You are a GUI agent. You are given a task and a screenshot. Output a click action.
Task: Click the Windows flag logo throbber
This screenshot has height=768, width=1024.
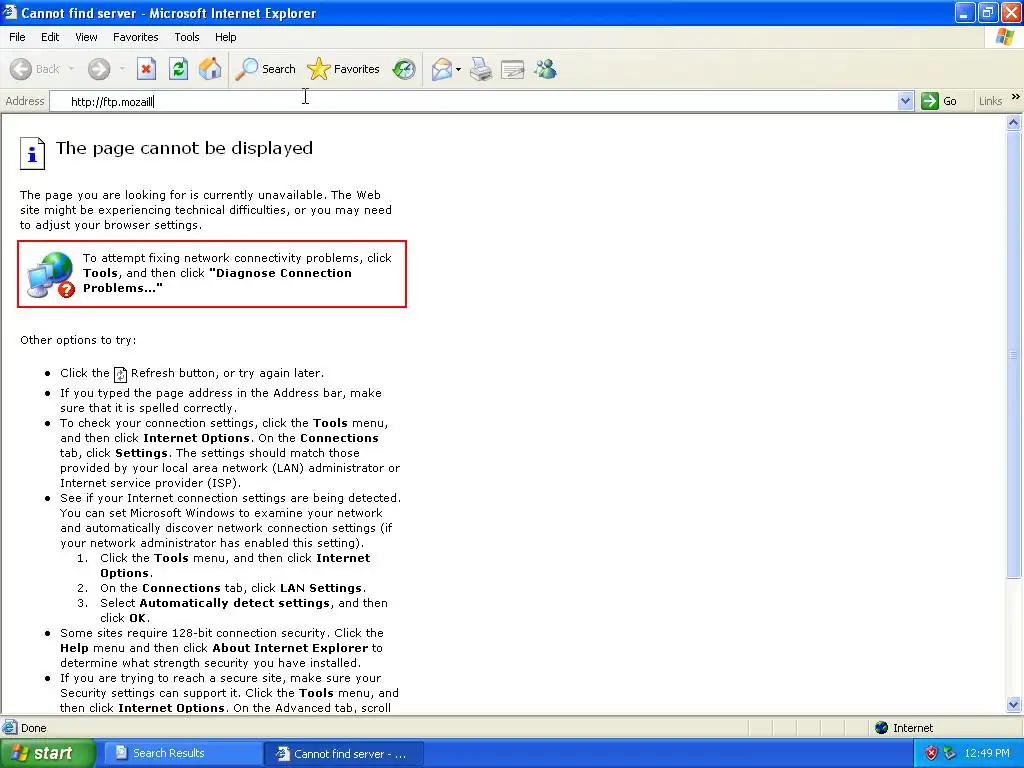click(1005, 37)
